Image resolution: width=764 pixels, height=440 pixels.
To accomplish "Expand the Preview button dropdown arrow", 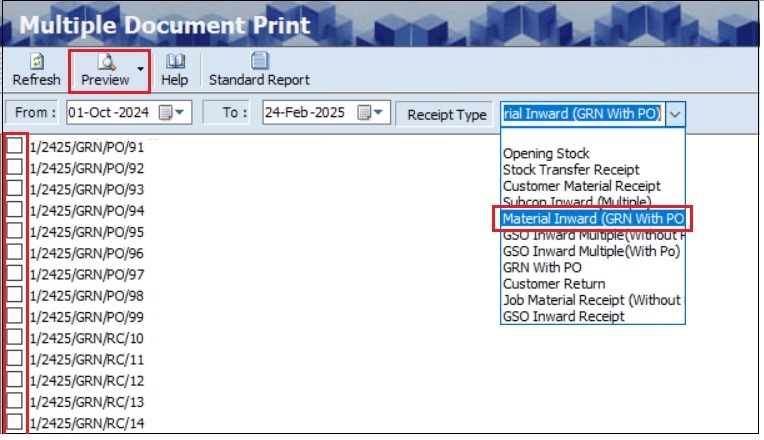I will click(x=140, y=71).
